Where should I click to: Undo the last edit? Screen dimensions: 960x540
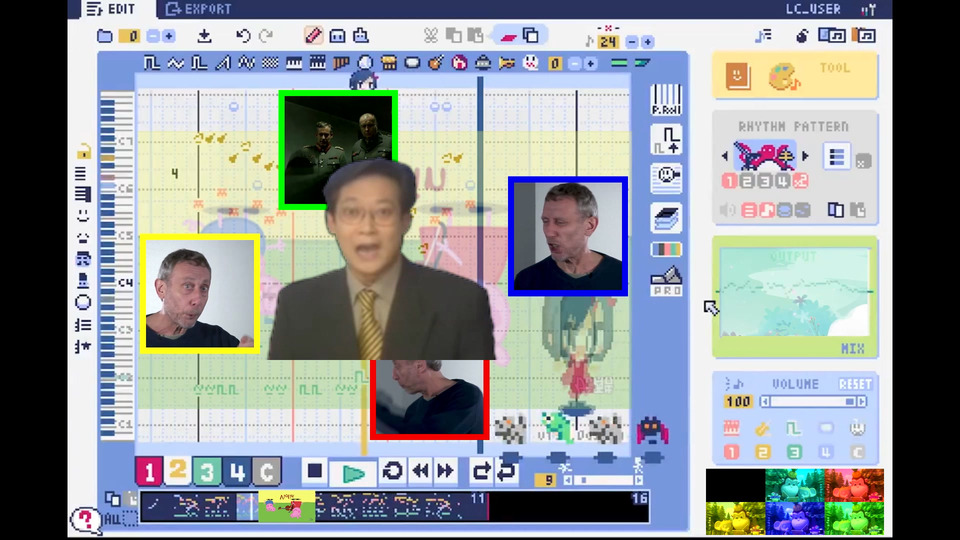243,36
